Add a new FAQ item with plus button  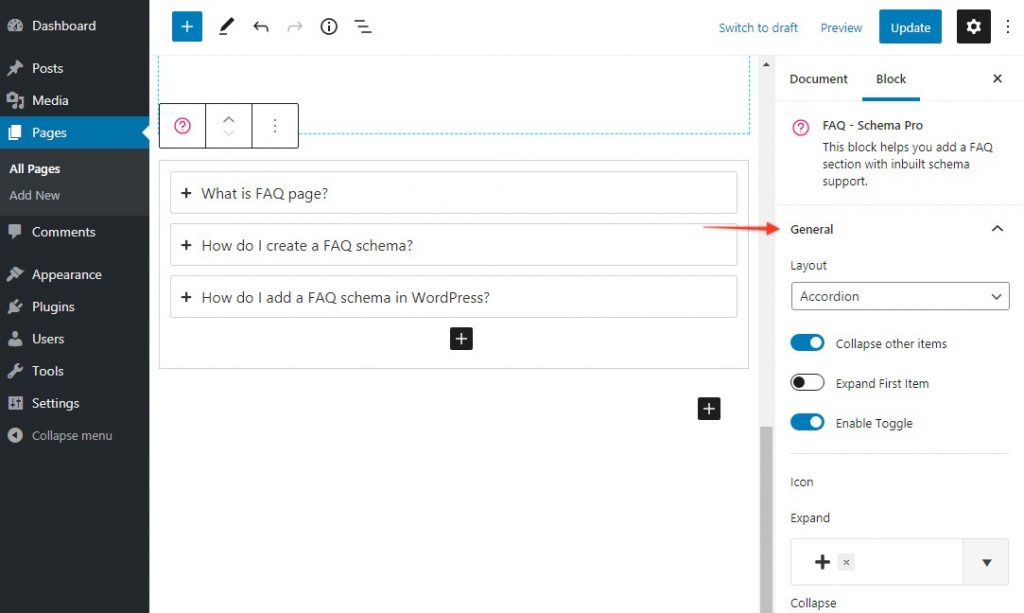[461, 339]
